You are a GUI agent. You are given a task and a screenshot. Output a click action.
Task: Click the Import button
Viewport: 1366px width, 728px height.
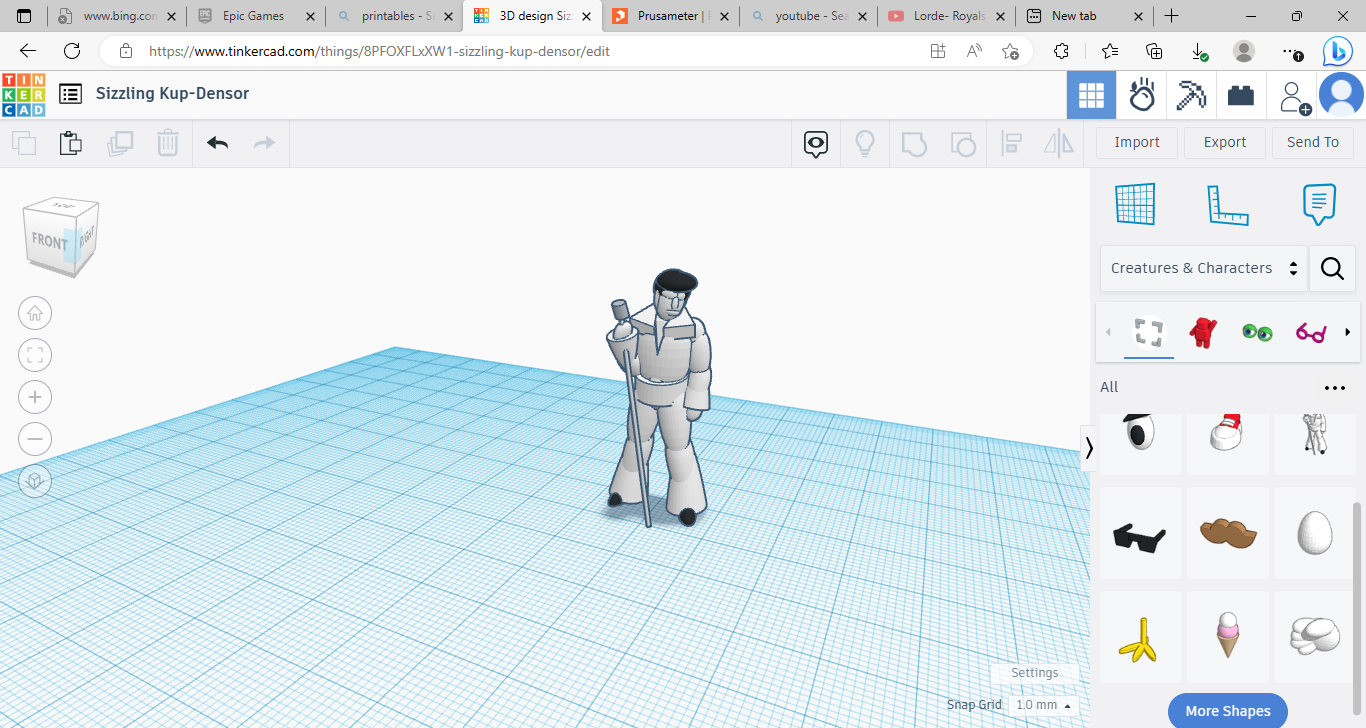[1137, 142]
